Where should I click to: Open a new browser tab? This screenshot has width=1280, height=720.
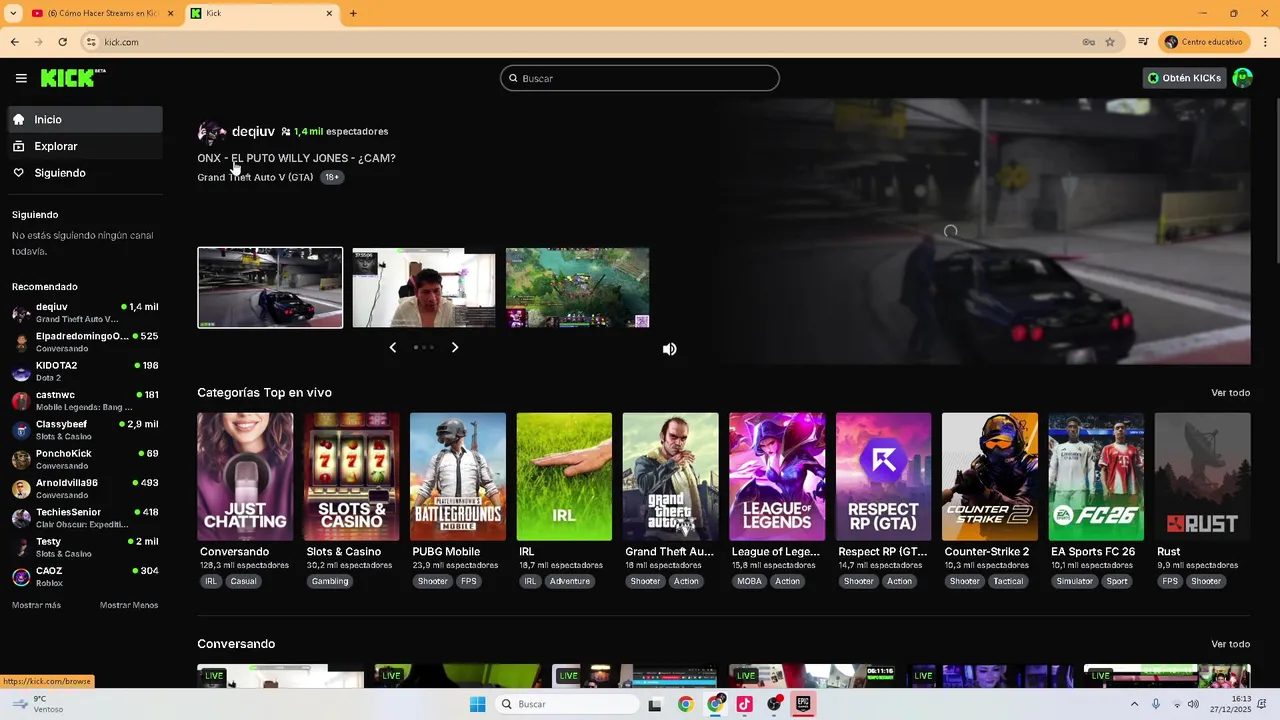pos(353,13)
